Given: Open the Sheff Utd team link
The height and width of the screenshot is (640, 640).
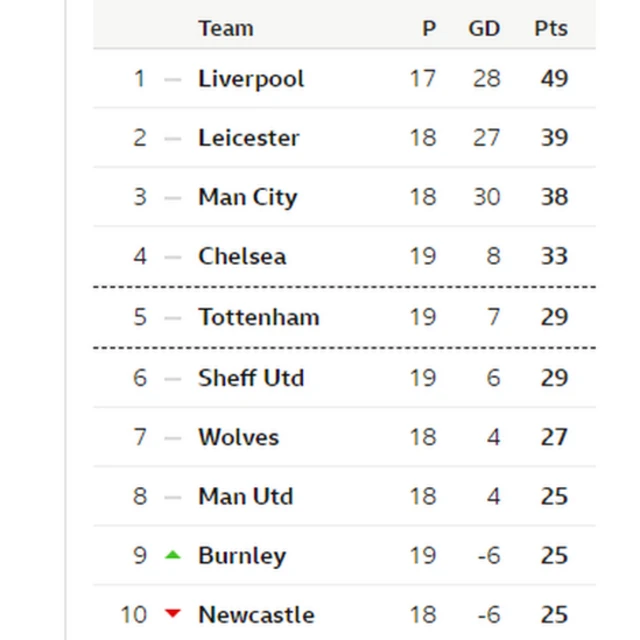Looking at the screenshot, I should point(251,378).
